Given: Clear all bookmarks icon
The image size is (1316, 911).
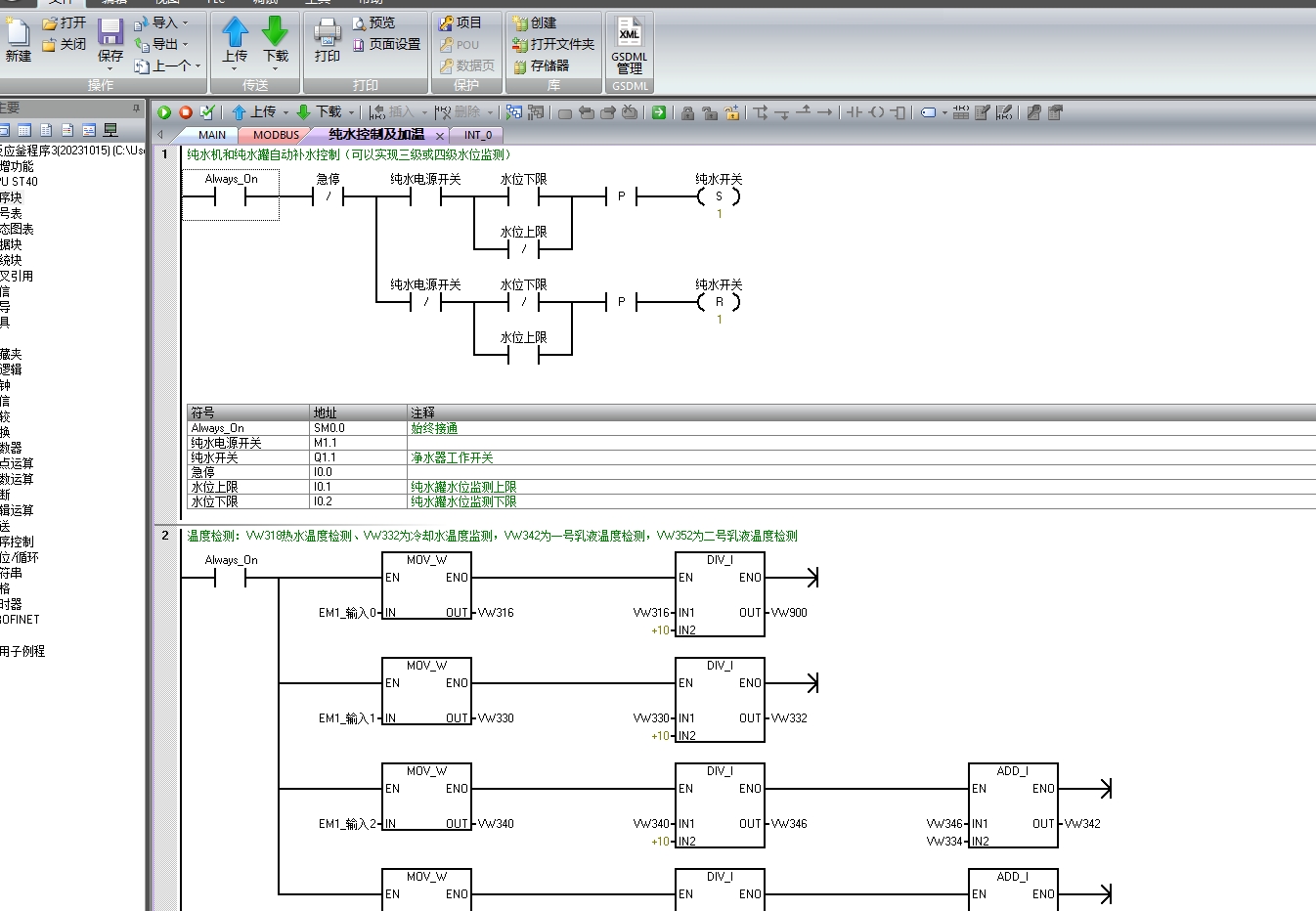Looking at the screenshot, I should click(x=630, y=112).
